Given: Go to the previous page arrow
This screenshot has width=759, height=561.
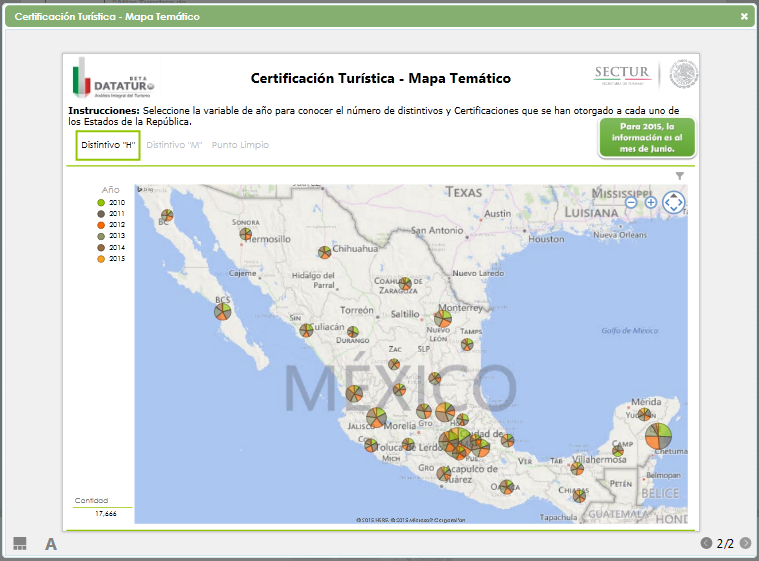Looking at the screenshot, I should coord(707,543).
